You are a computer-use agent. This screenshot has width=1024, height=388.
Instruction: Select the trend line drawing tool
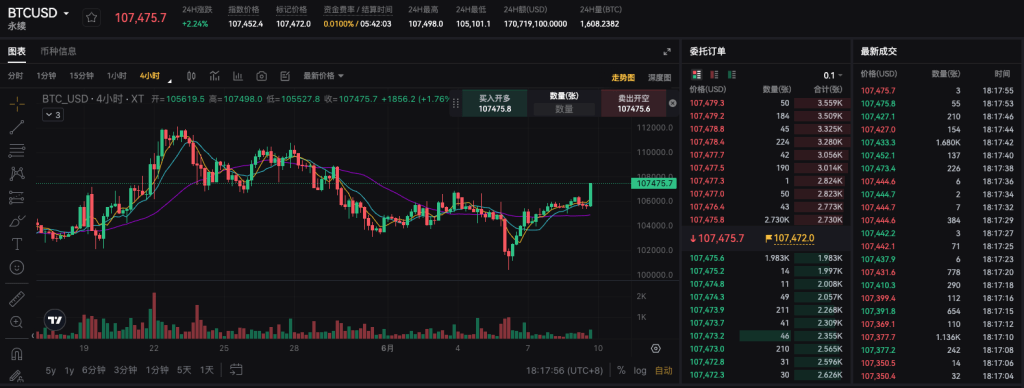pyautogui.click(x=17, y=127)
